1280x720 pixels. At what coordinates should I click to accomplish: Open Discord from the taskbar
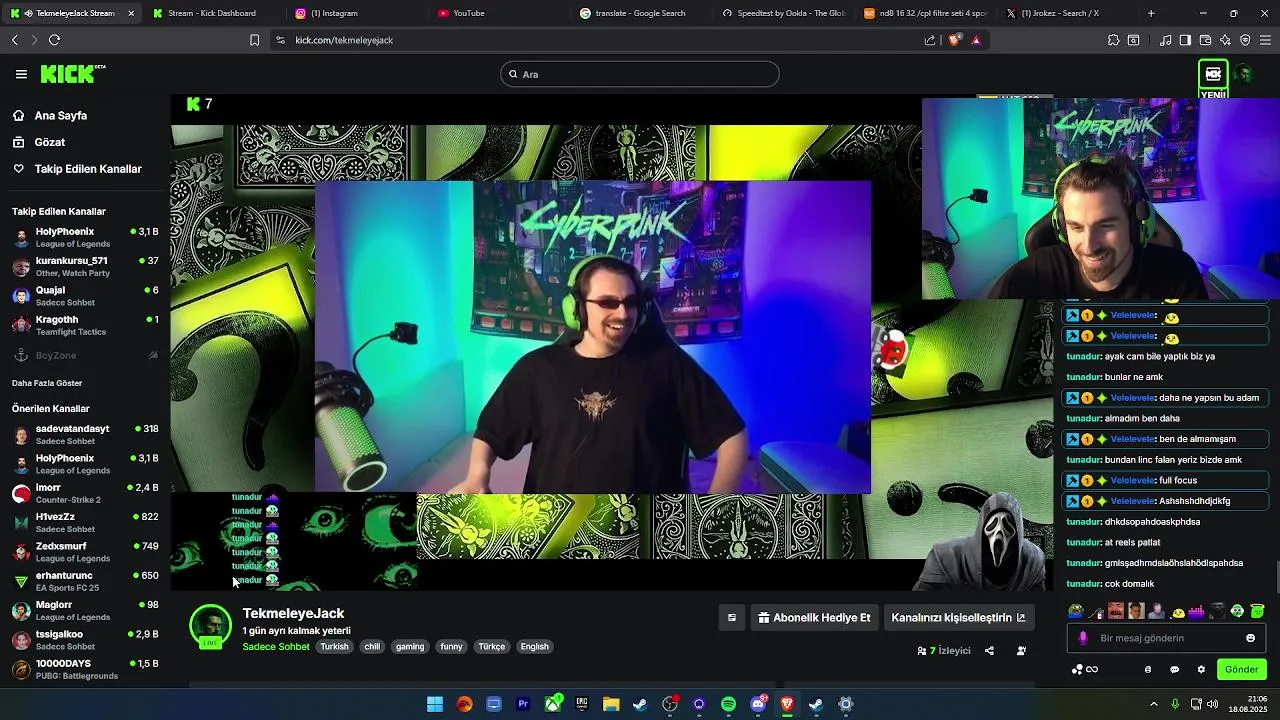click(758, 705)
